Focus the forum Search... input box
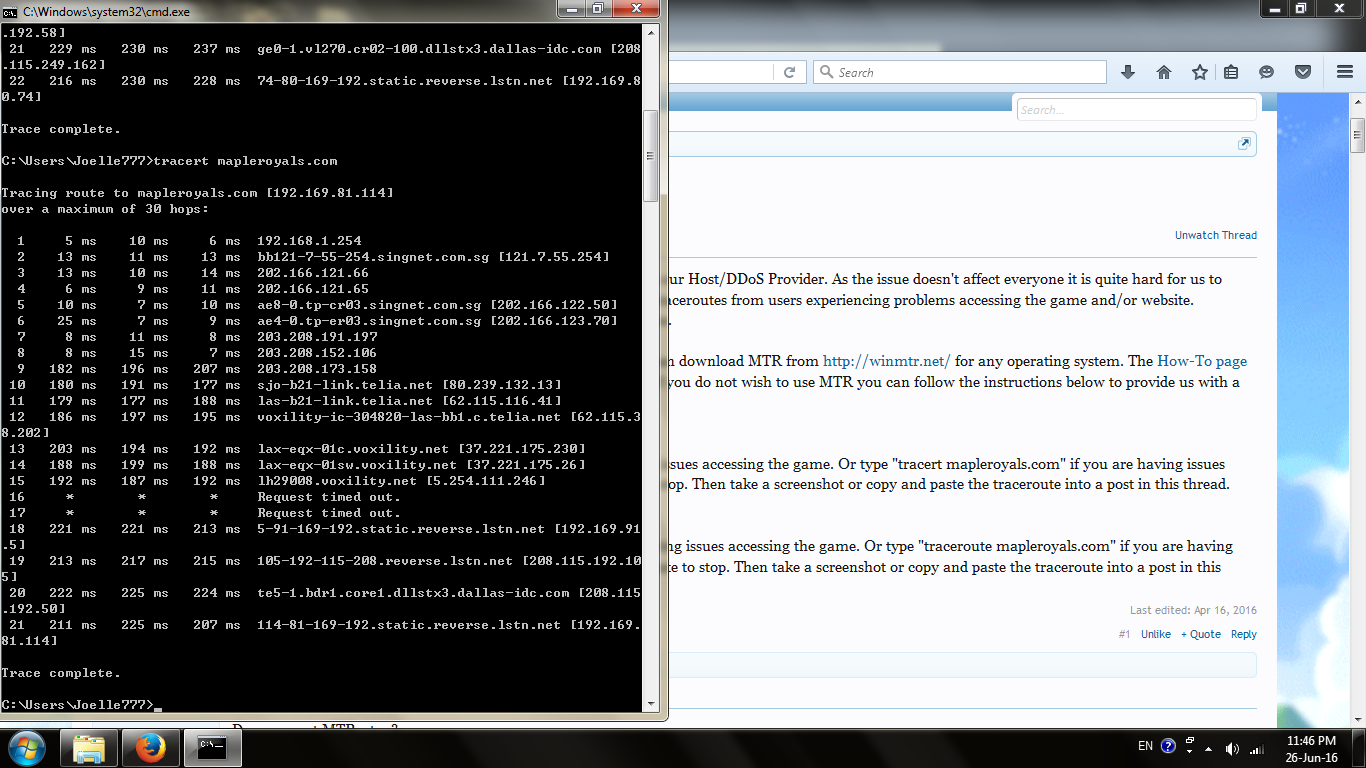The height and width of the screenshot is (768, 1366). click(1136, 110)
